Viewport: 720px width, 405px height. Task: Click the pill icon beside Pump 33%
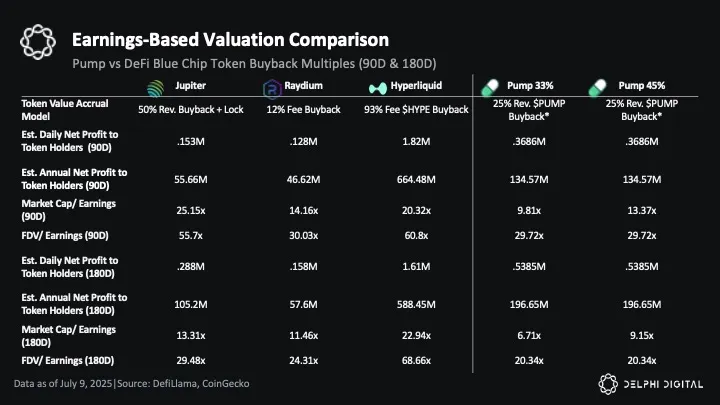click(492, 87)
